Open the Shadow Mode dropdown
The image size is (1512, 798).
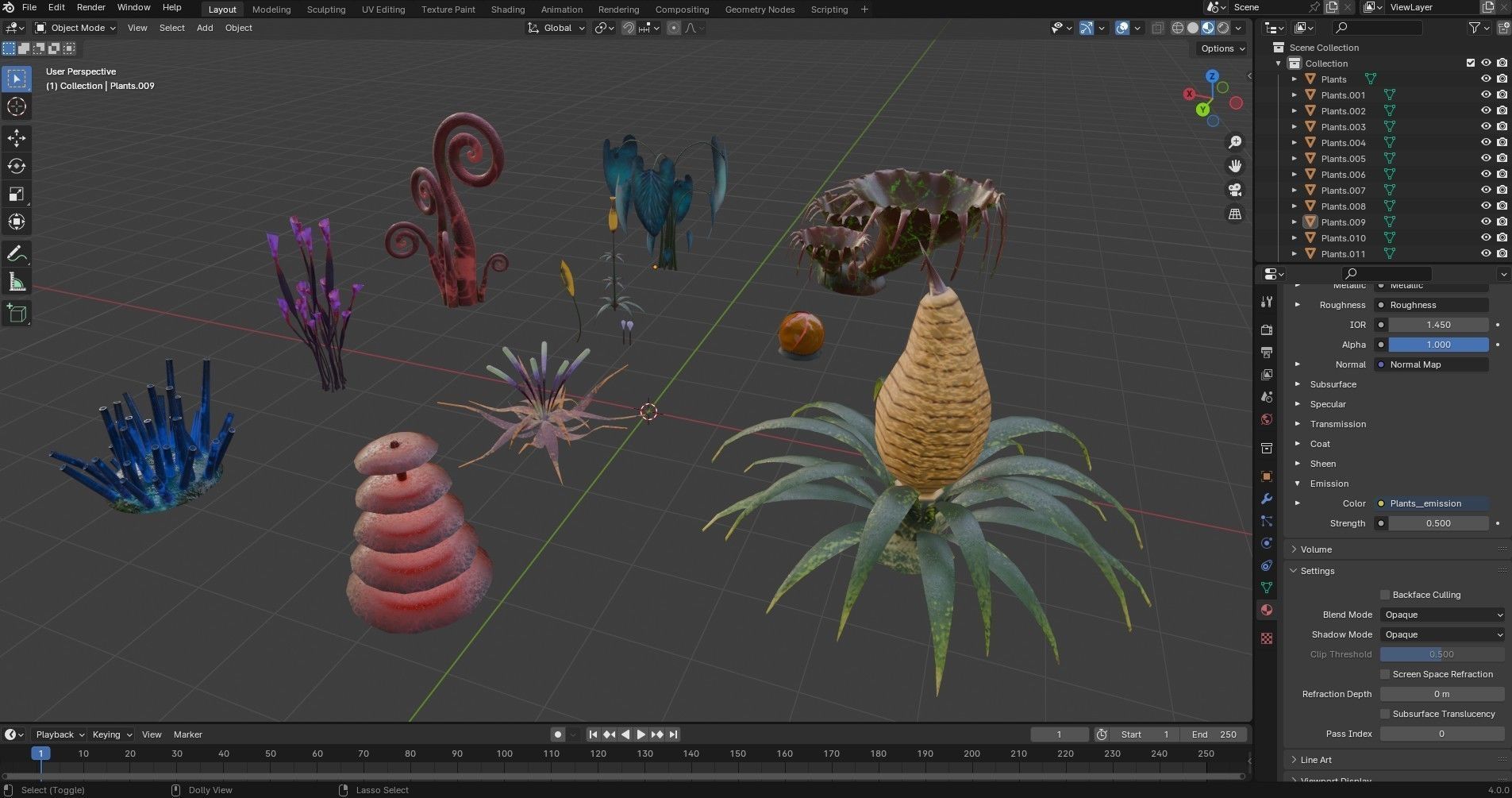[1442, 634]
